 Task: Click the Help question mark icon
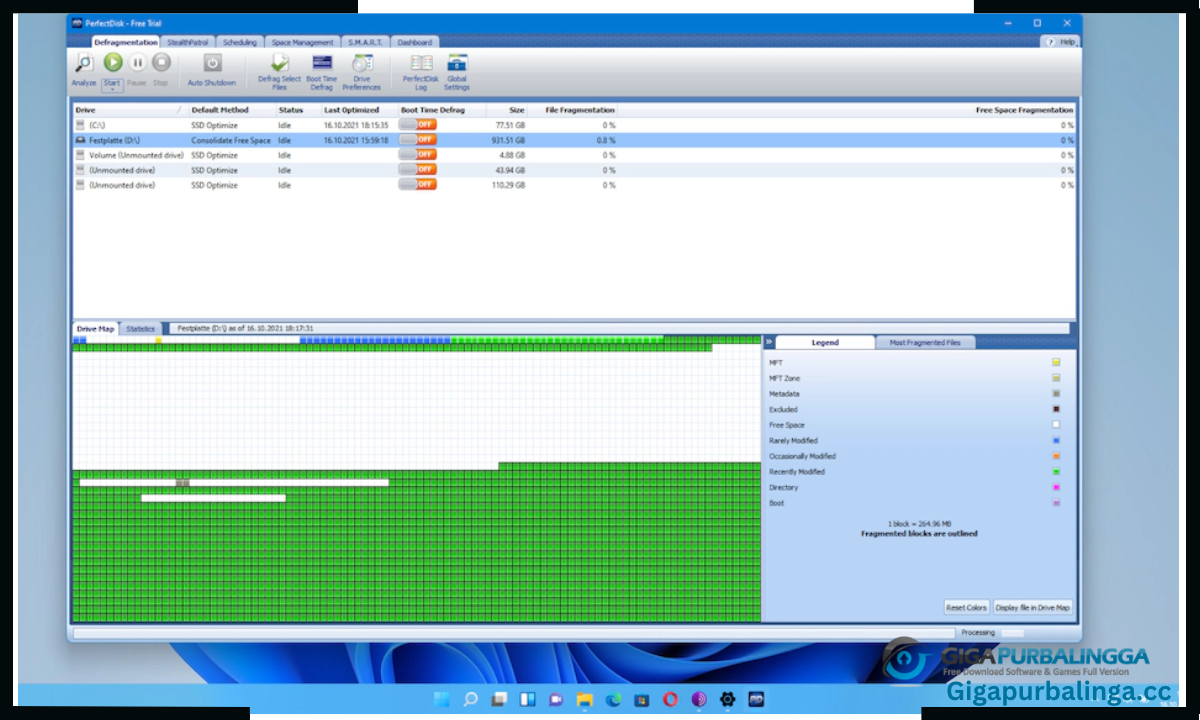click(1051, 42)
